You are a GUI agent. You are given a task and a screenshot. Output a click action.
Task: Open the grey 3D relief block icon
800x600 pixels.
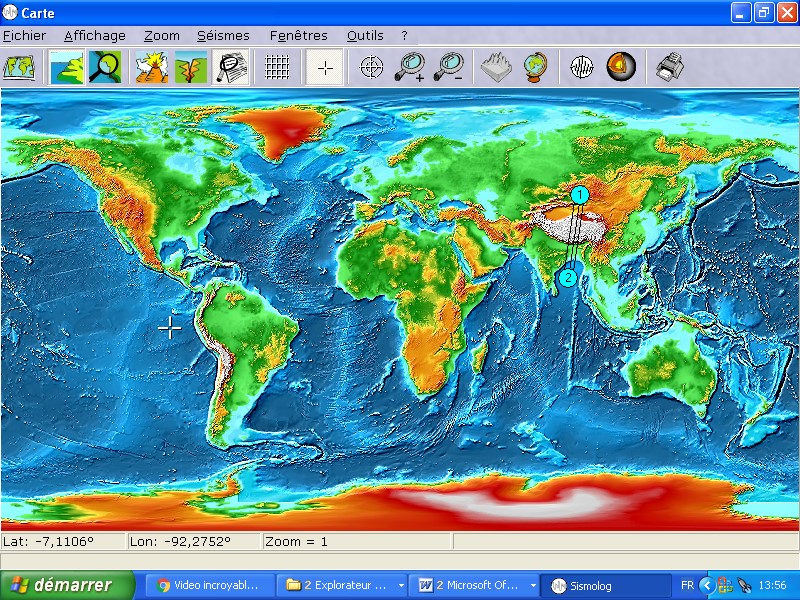[496, 67]
